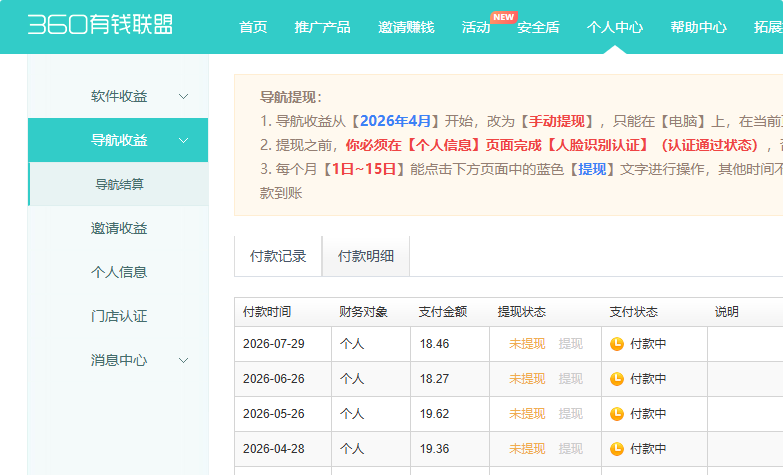
Task: Click the amount 19.62
Action: click(x=434, y=414)
